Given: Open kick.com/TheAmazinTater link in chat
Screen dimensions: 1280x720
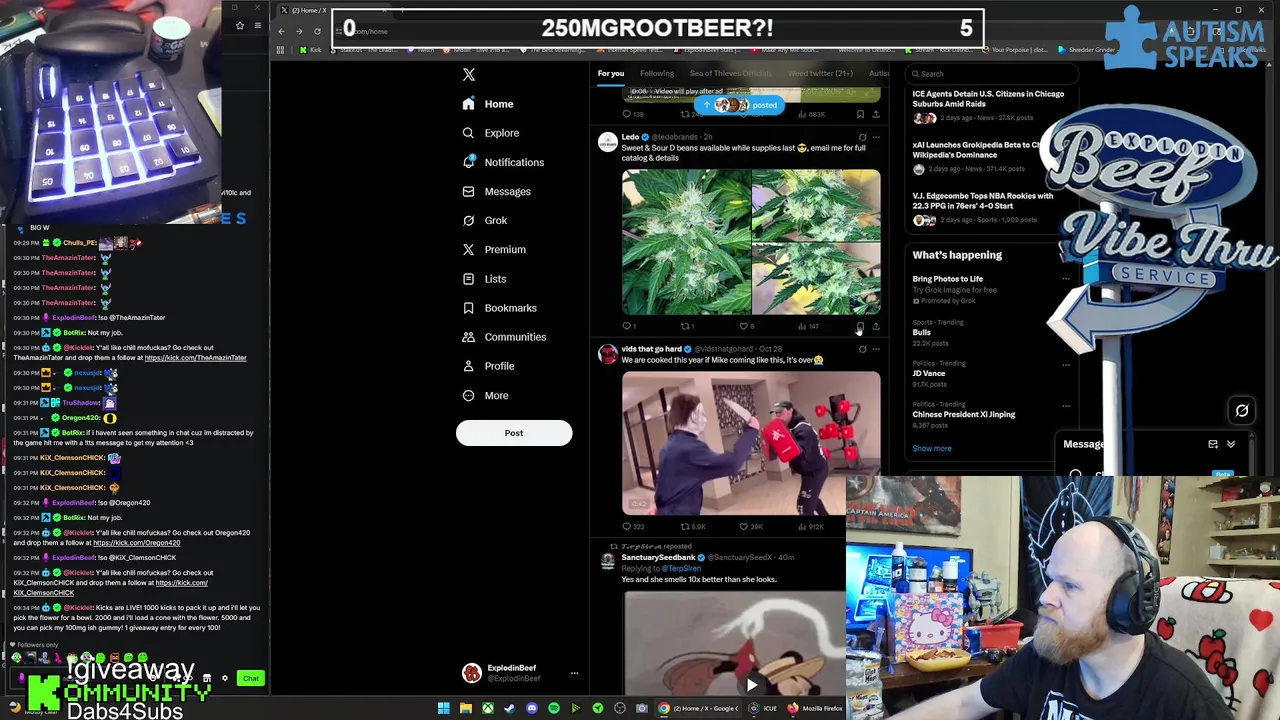Looking at the screenshot, I should click(x=195, y=358).
